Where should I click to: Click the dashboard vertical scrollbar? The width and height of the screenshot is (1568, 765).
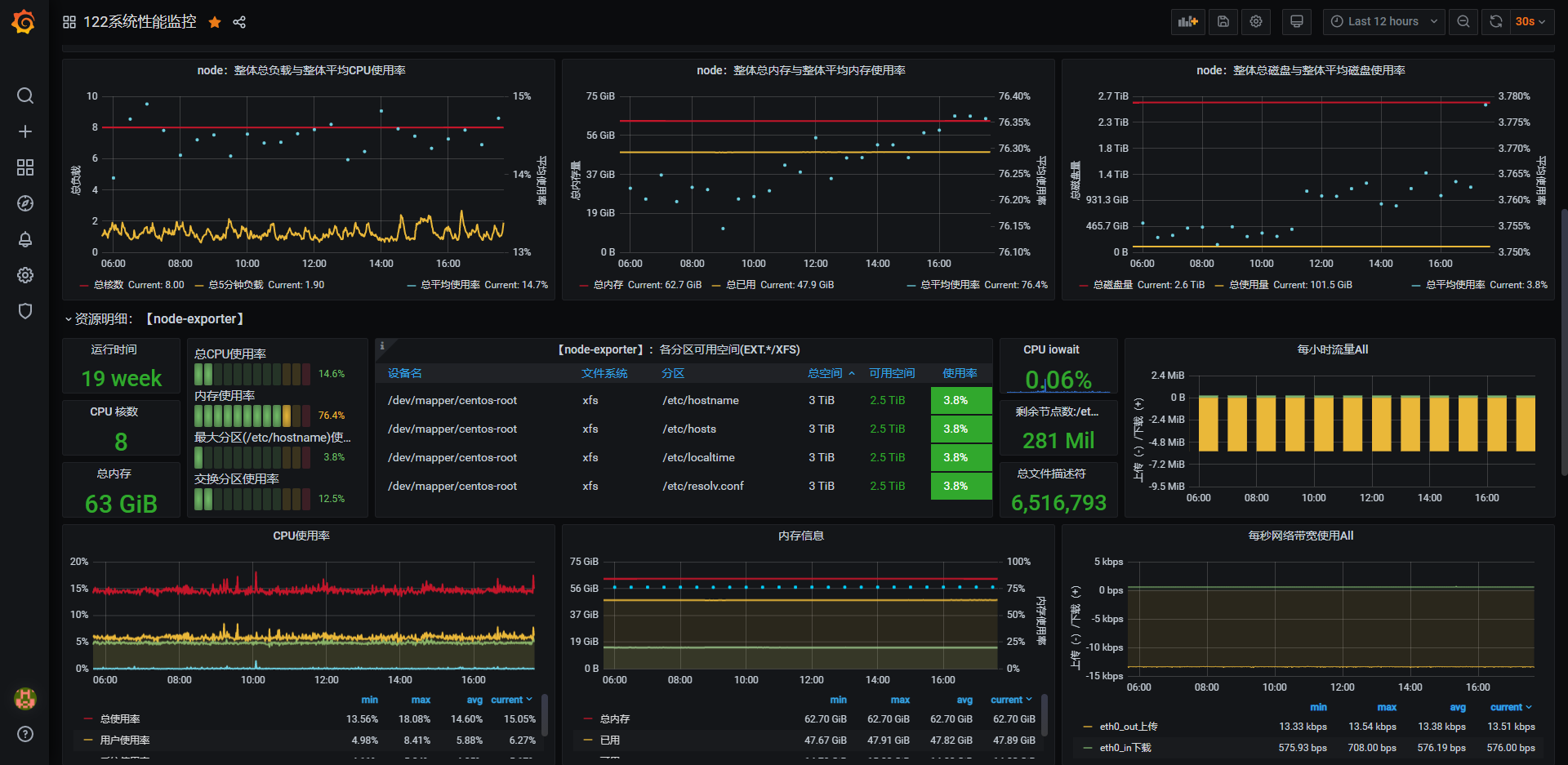pos(1564,343)
